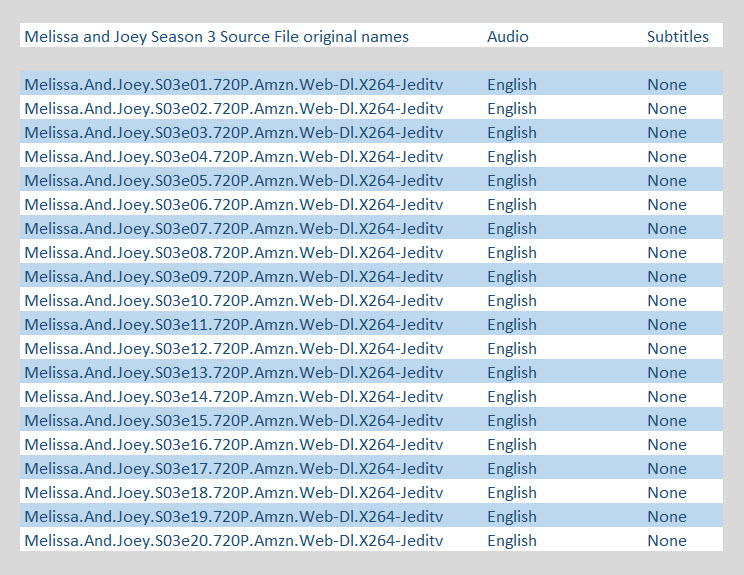Click English audio cell in S03e18 row

pyautogui.click(x=512, y=493)
